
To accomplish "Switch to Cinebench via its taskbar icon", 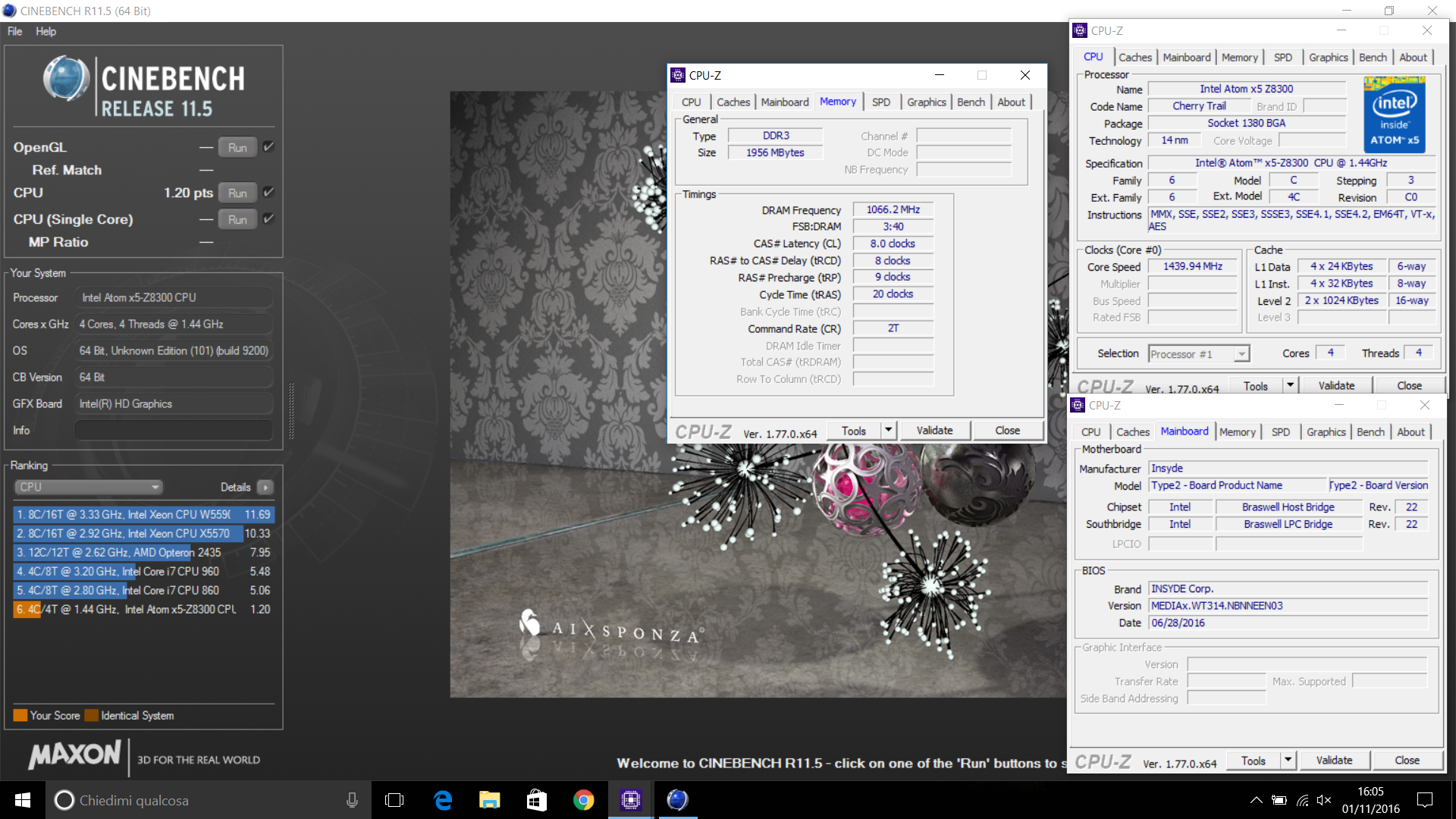I will coord(678,800).
